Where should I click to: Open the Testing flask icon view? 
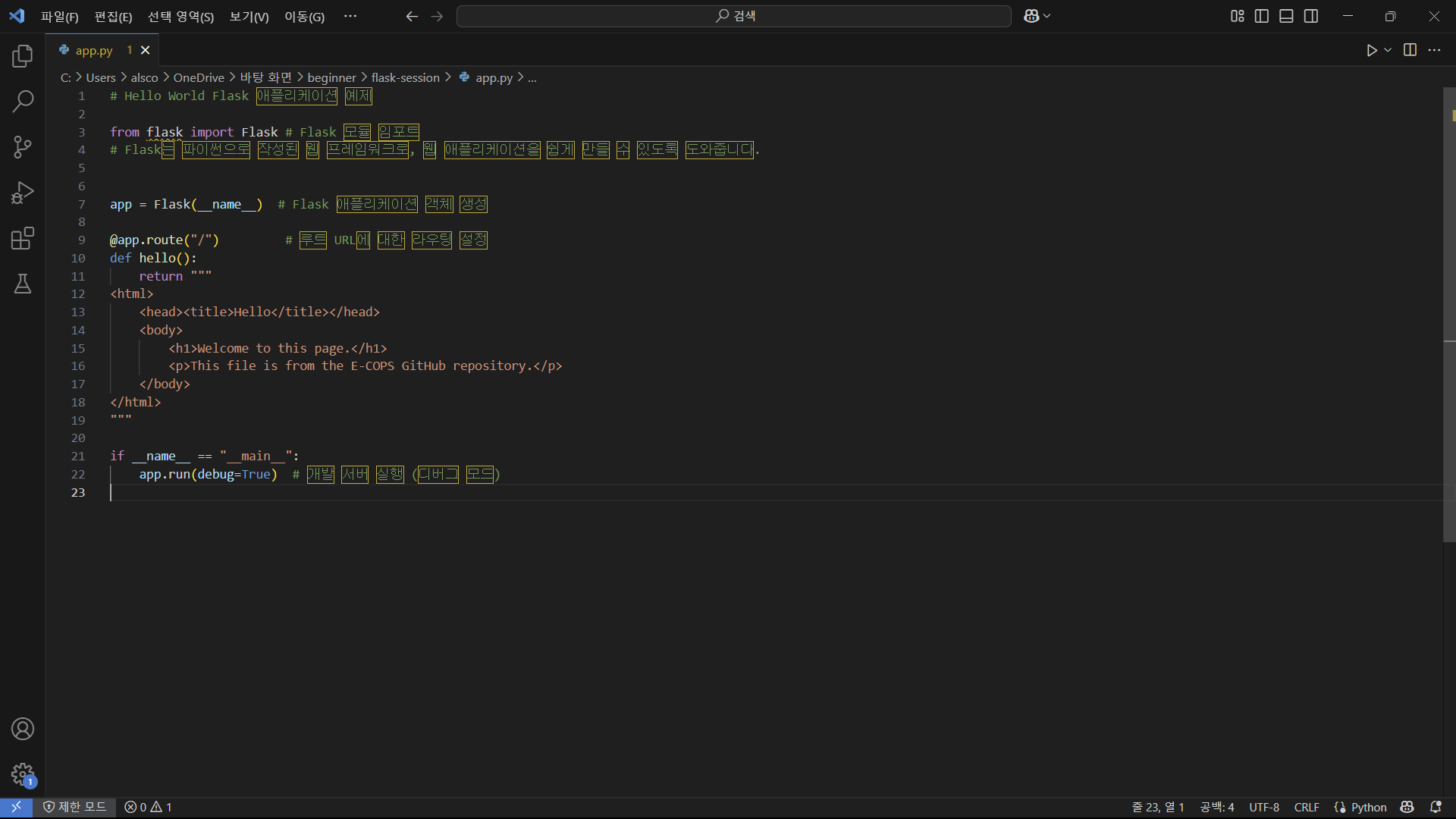[23, 284]
